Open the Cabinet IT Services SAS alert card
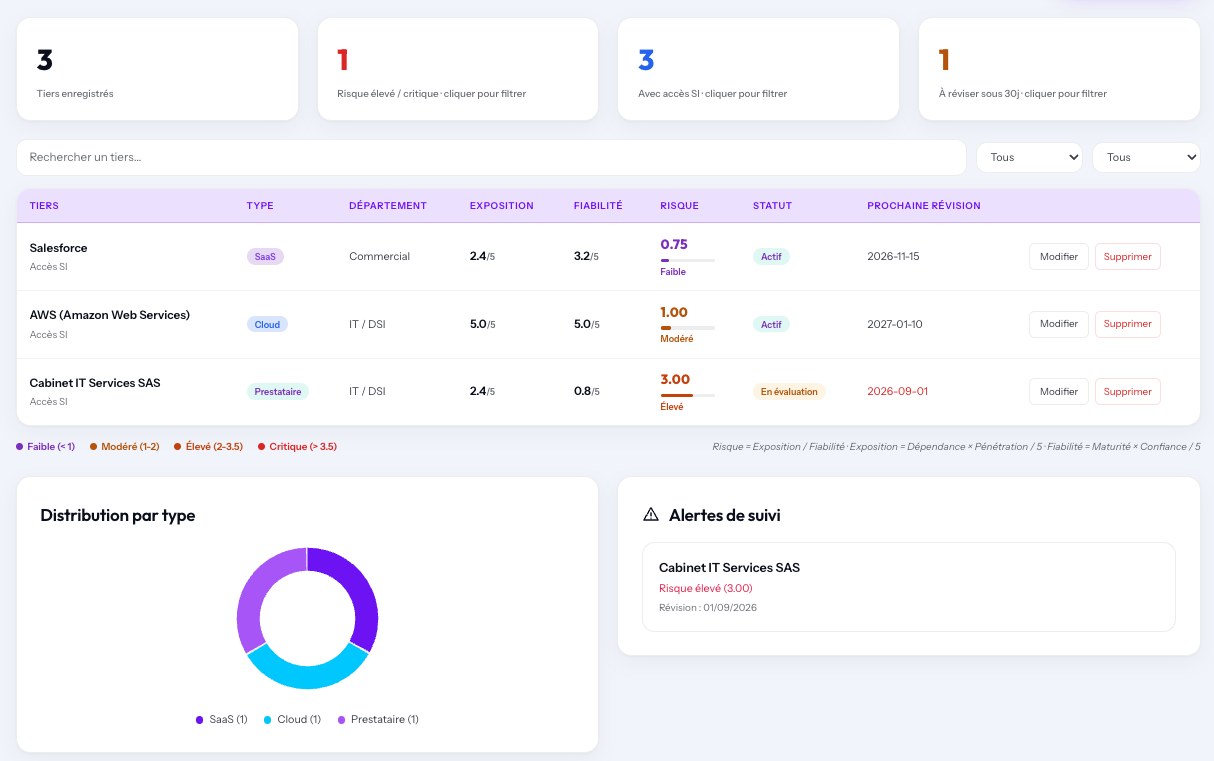The image size is (1214, 761). pyautogui.click(x=908, y=587)
